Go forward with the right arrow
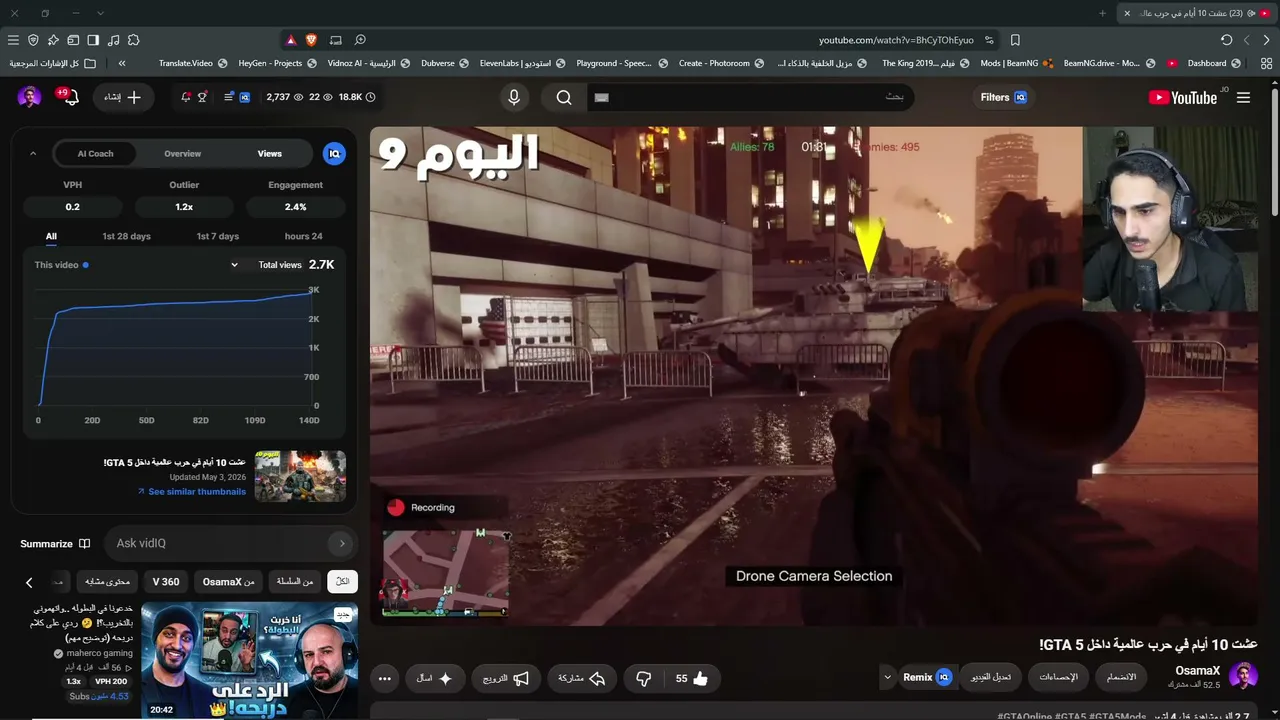The image size is (1280, 720). click(1267, 40)
